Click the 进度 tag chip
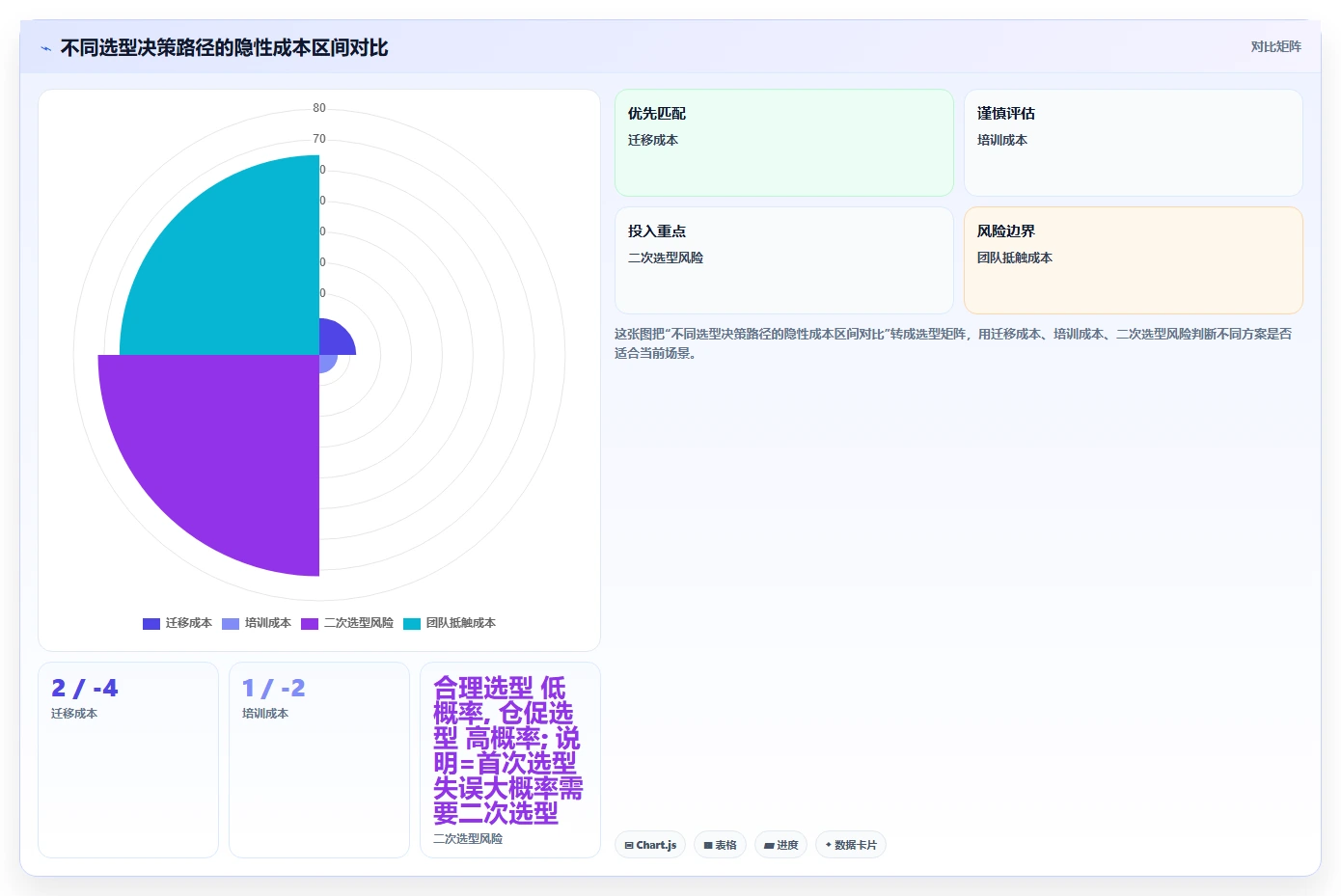Image resolution: width=1341 pixels, height=896 pixels. pos(781,845)
